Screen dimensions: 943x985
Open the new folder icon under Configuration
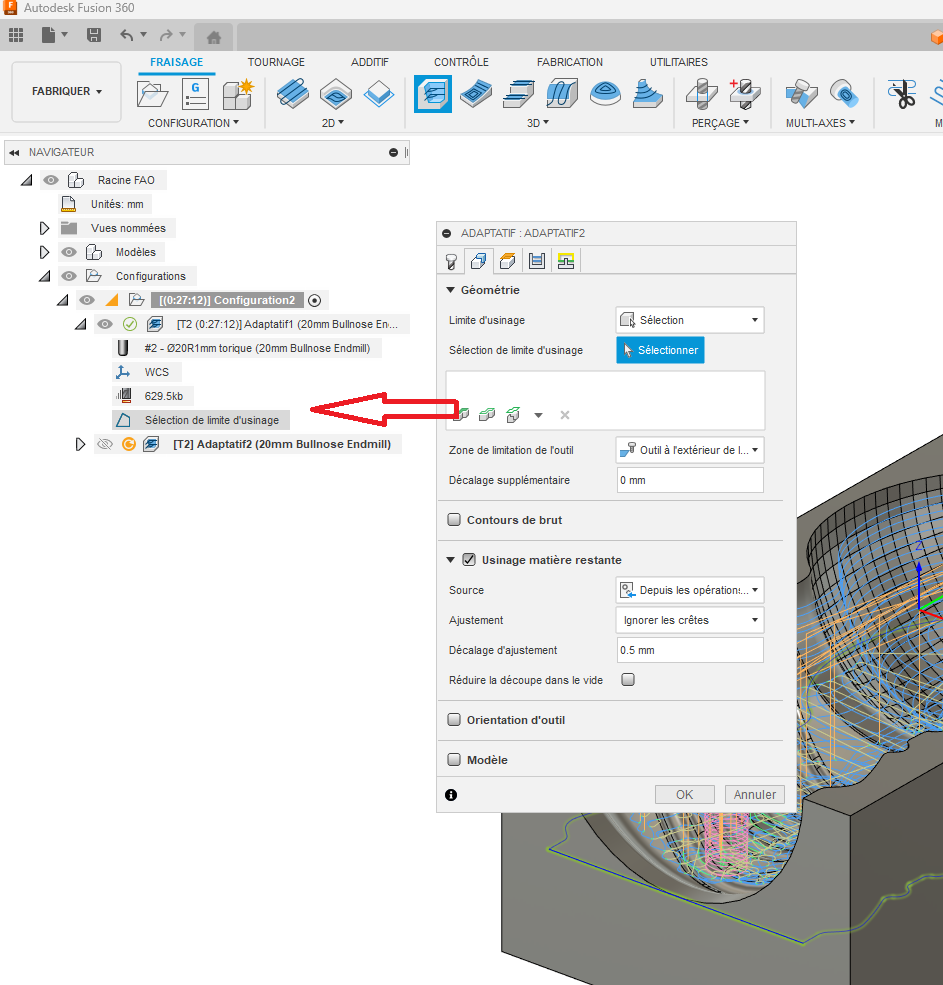coord(153,95)
